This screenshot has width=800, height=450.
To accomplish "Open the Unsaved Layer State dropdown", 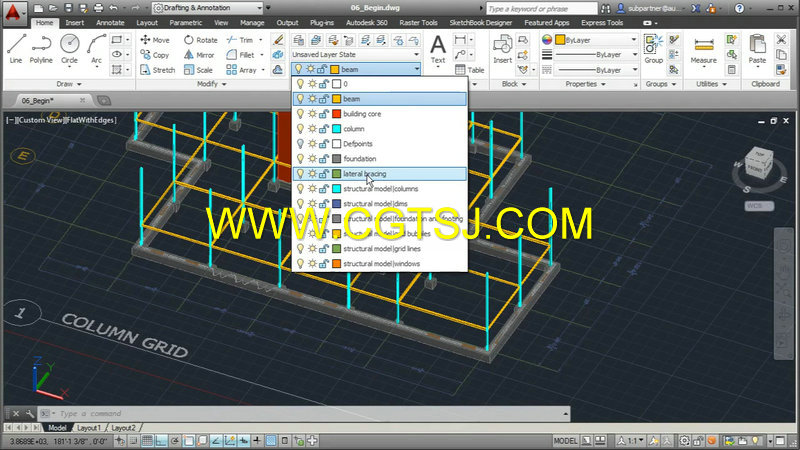I will 356,55.
